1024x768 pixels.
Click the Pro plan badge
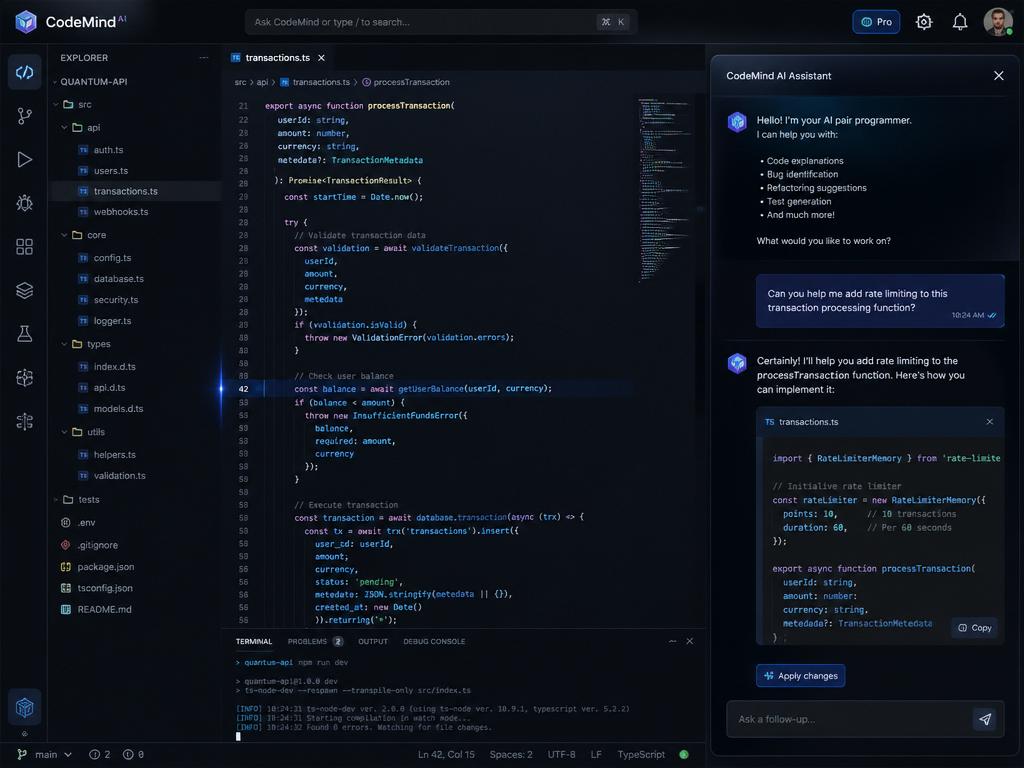point(876,22)
